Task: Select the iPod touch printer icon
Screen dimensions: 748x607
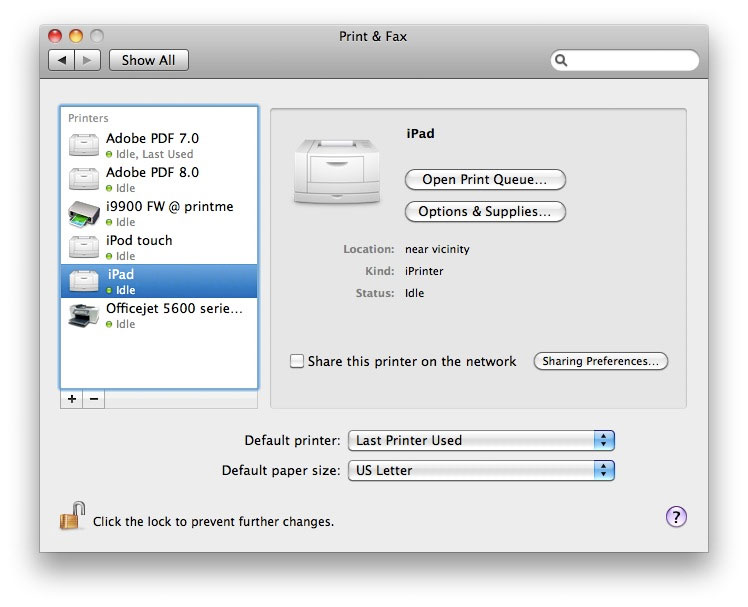Action: point(84,247)
